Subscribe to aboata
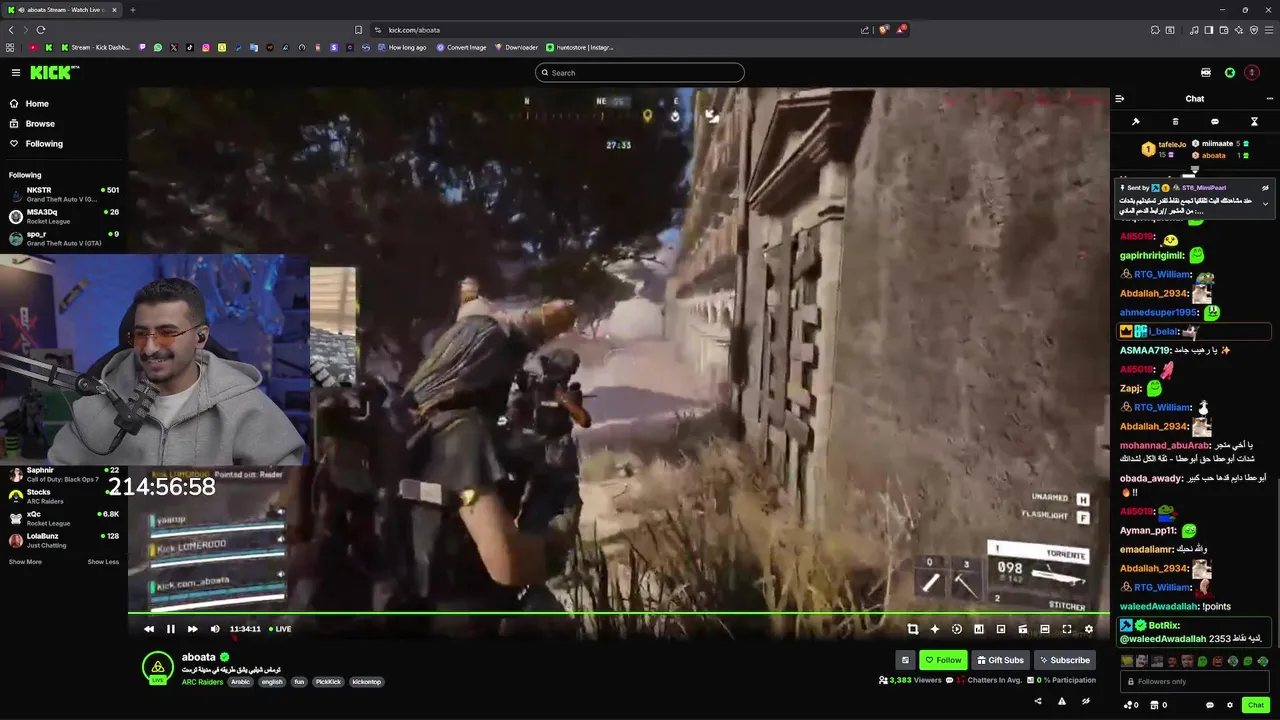This screenshot has height=720, width=1280. (x=1064, y=660)
